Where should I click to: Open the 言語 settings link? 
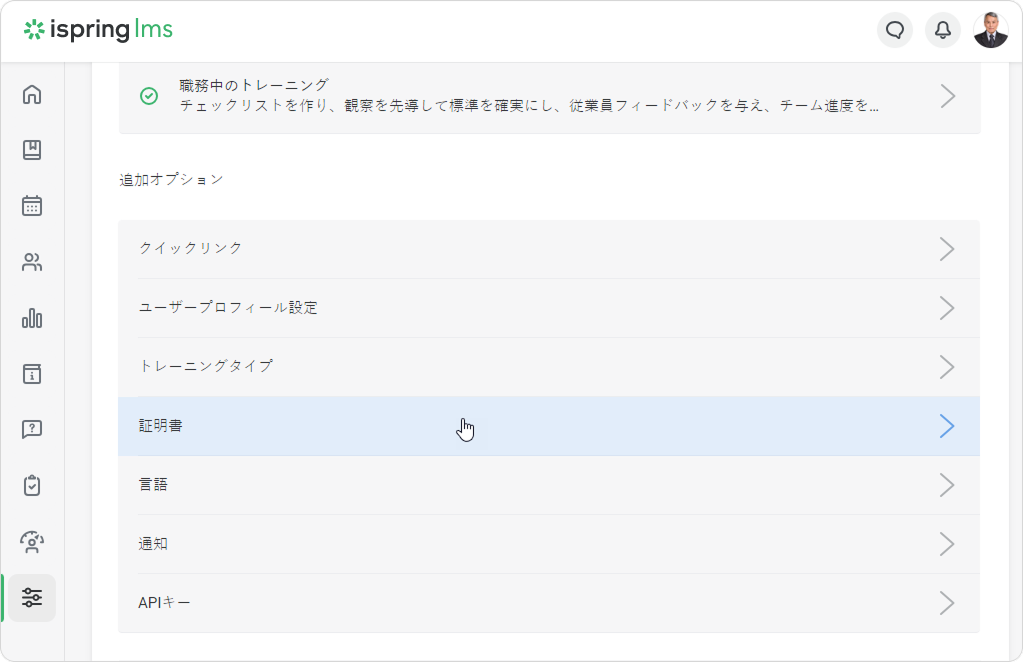(x=154, y=485)
